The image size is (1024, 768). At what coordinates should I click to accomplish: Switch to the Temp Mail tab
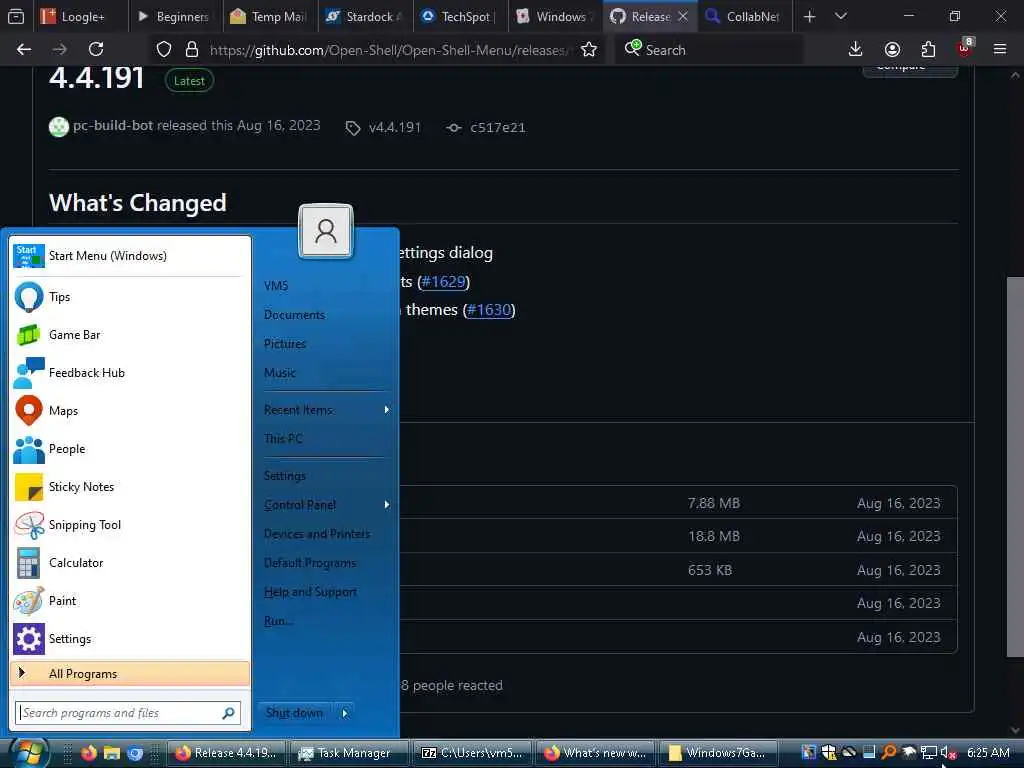click(x=269, y=16)
